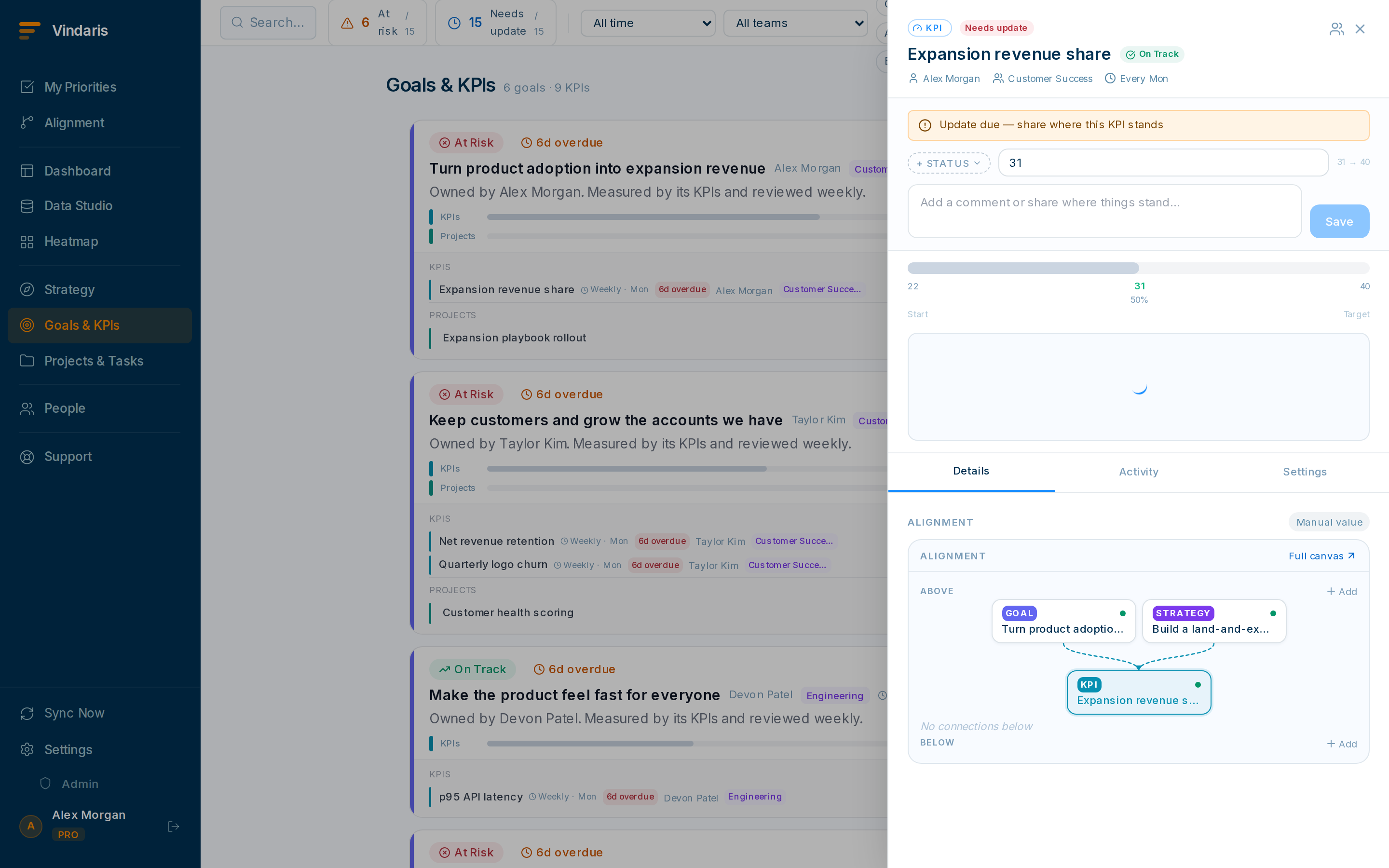The width and height of the screenshot is (1389, 868).
Task: Open sidebar Settings gear
Action: (99, 750)
